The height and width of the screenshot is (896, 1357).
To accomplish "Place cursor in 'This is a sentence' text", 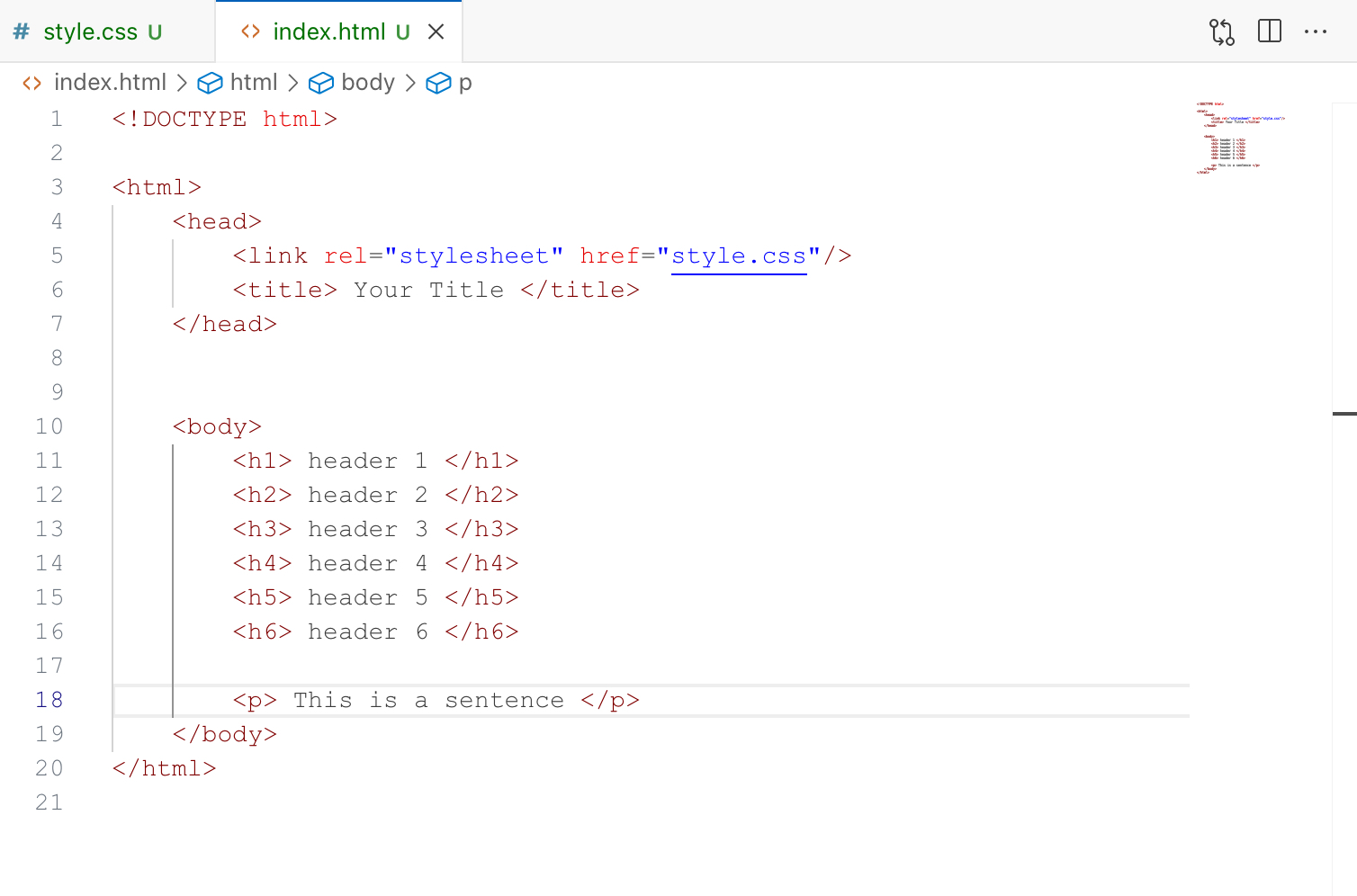I will pos(428,701).
